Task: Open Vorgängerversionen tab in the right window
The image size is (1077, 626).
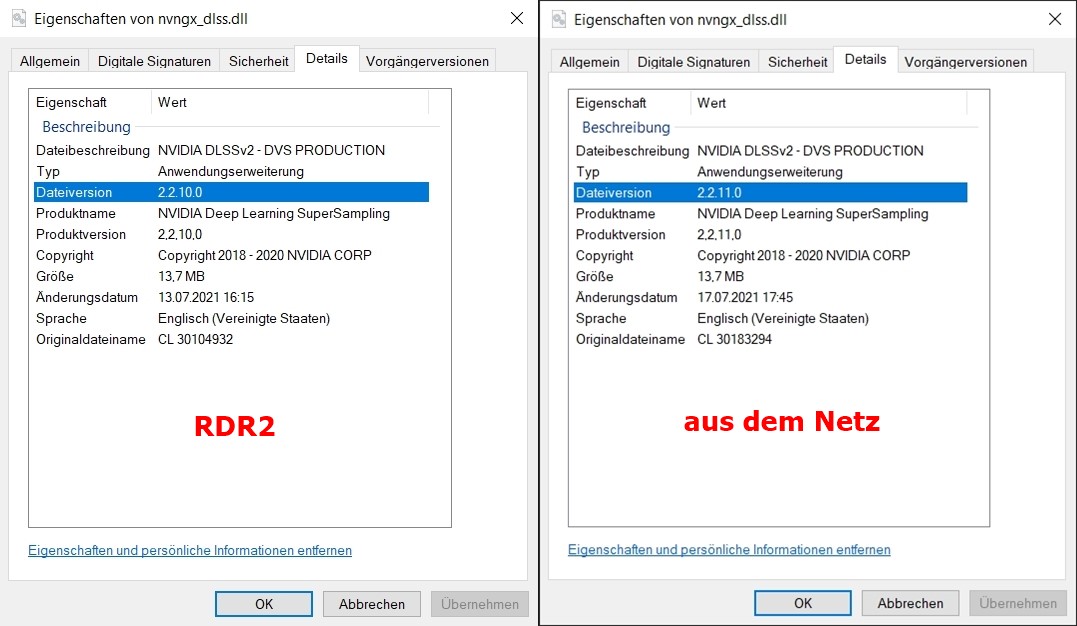Action: click(x=966, y=62)
